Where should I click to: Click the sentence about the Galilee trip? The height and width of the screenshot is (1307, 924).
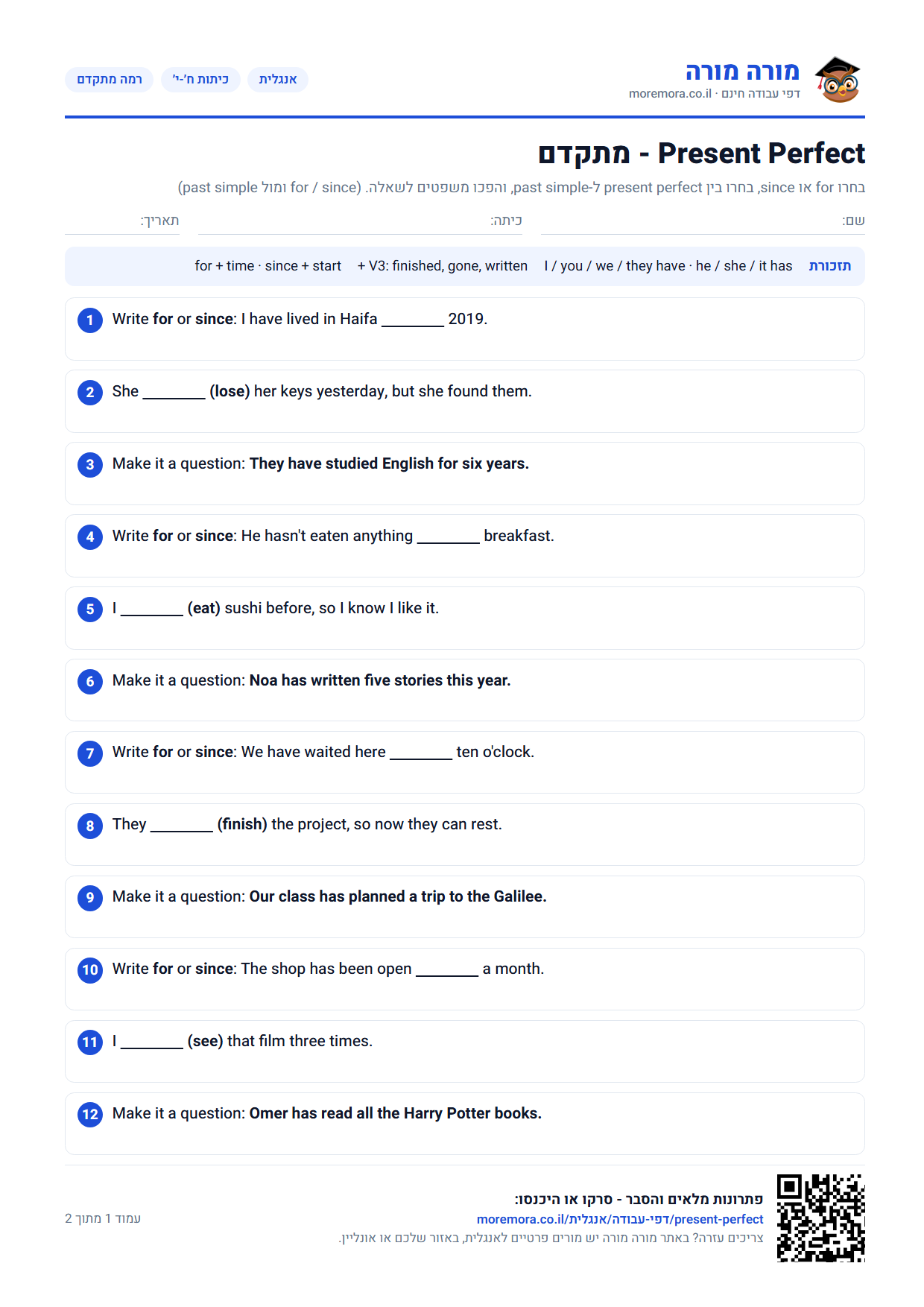click(398, 896)
